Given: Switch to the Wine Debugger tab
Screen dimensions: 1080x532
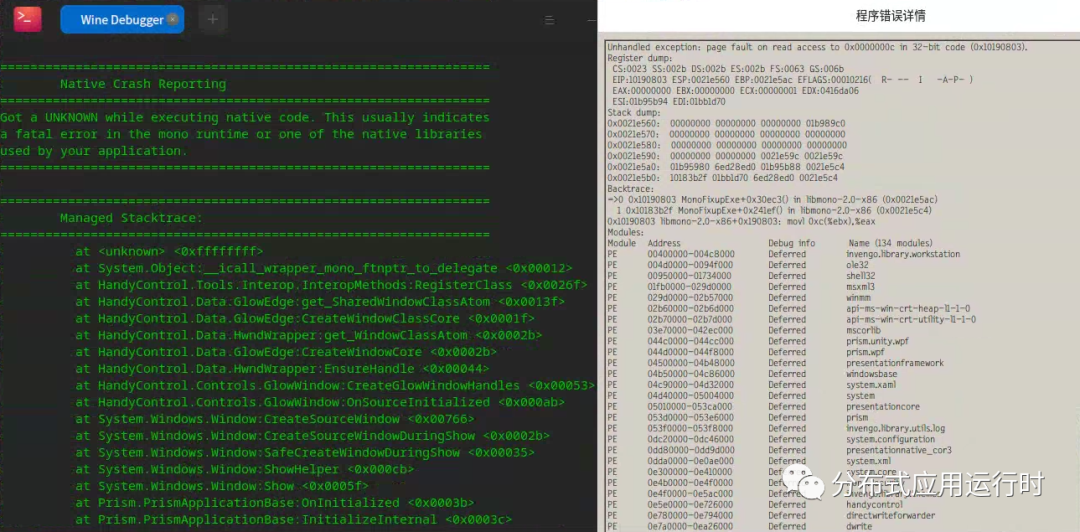Looking at the screenshot, I should pyautogui.click(x=122, y=19).
